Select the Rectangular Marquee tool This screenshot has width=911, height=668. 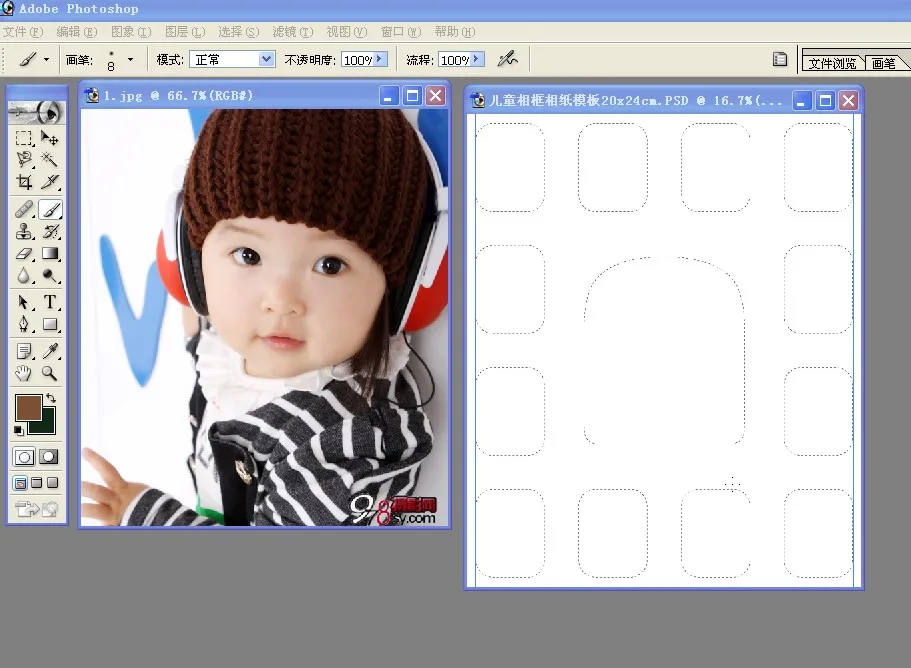click(x=24, y=138)
